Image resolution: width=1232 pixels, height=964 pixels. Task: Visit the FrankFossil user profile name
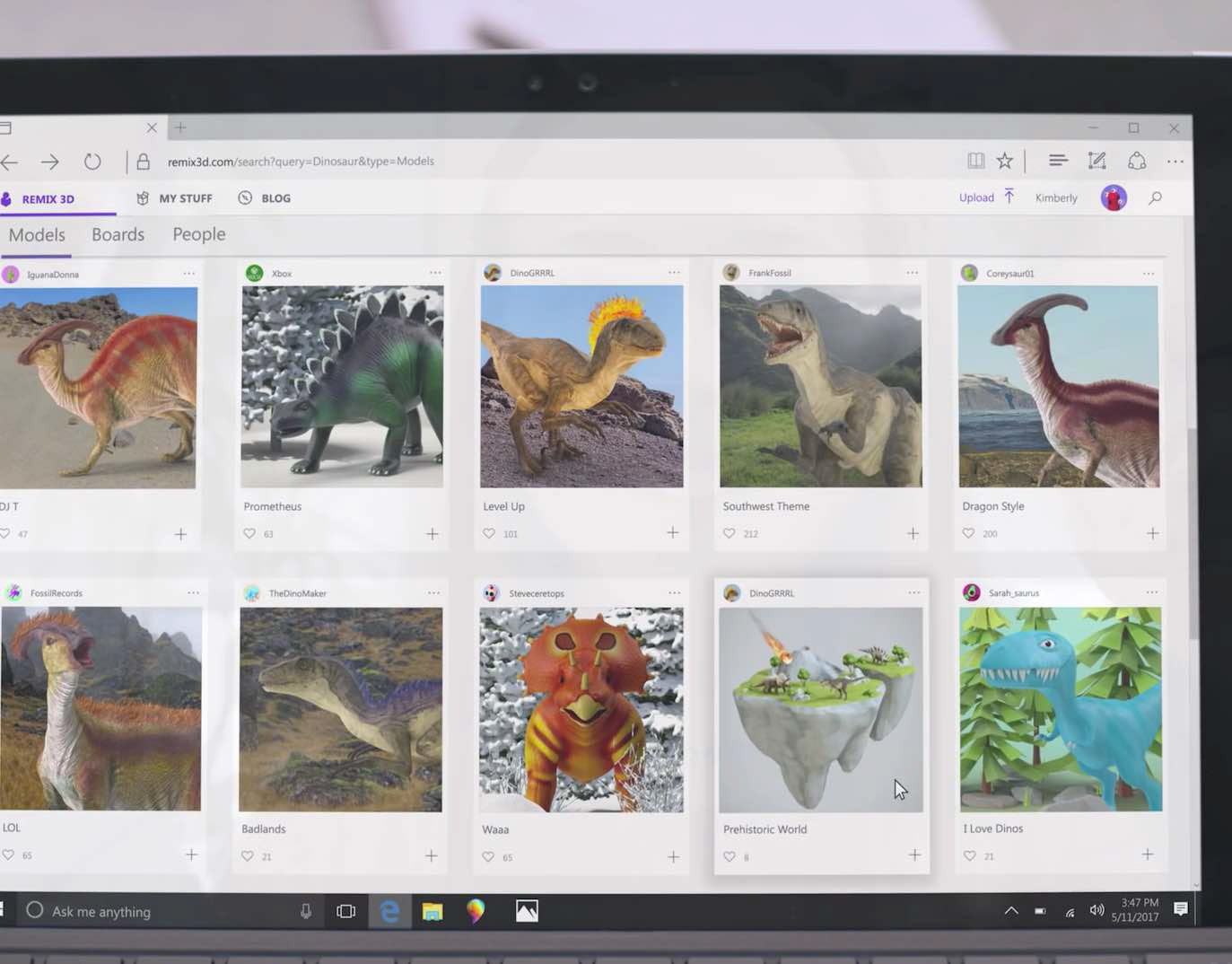(x=770, y=273)
